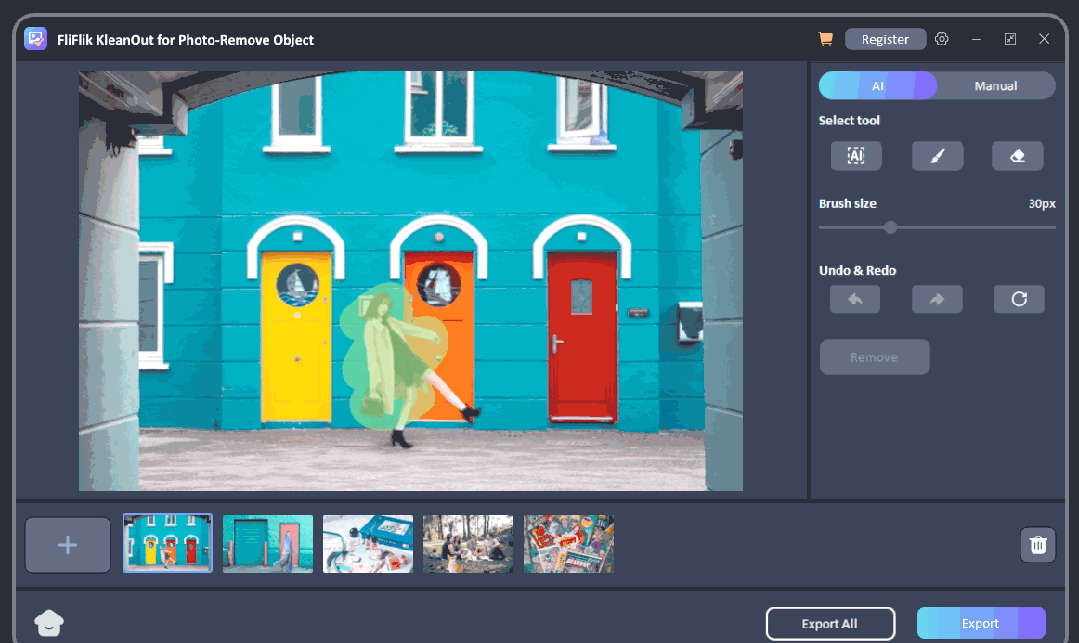Click the Register button

point(885,39)
